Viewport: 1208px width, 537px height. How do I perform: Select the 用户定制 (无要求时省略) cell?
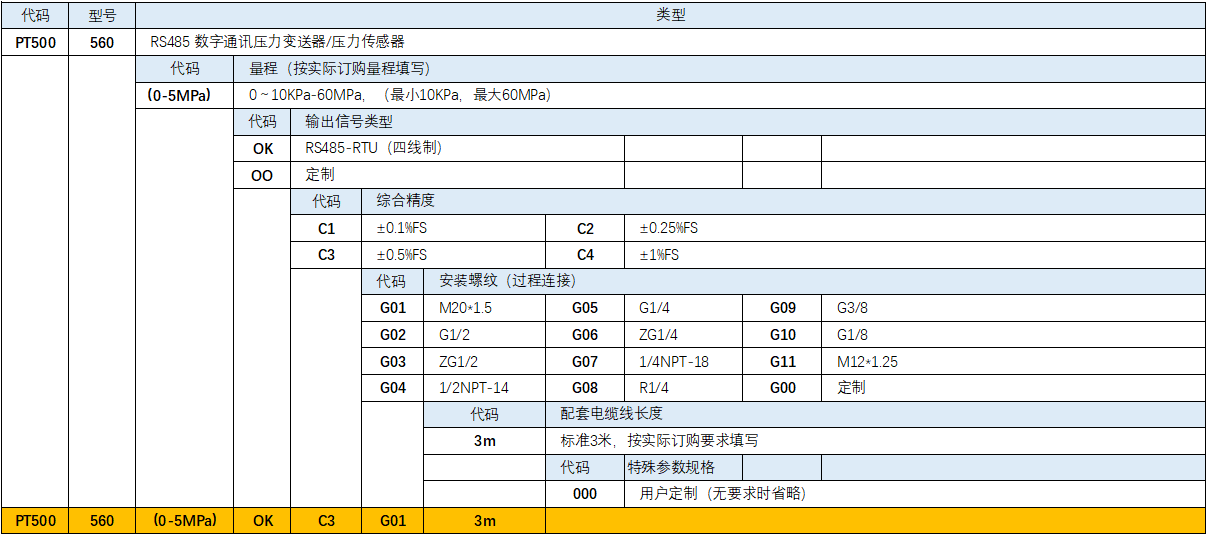[x=722, y=494]
